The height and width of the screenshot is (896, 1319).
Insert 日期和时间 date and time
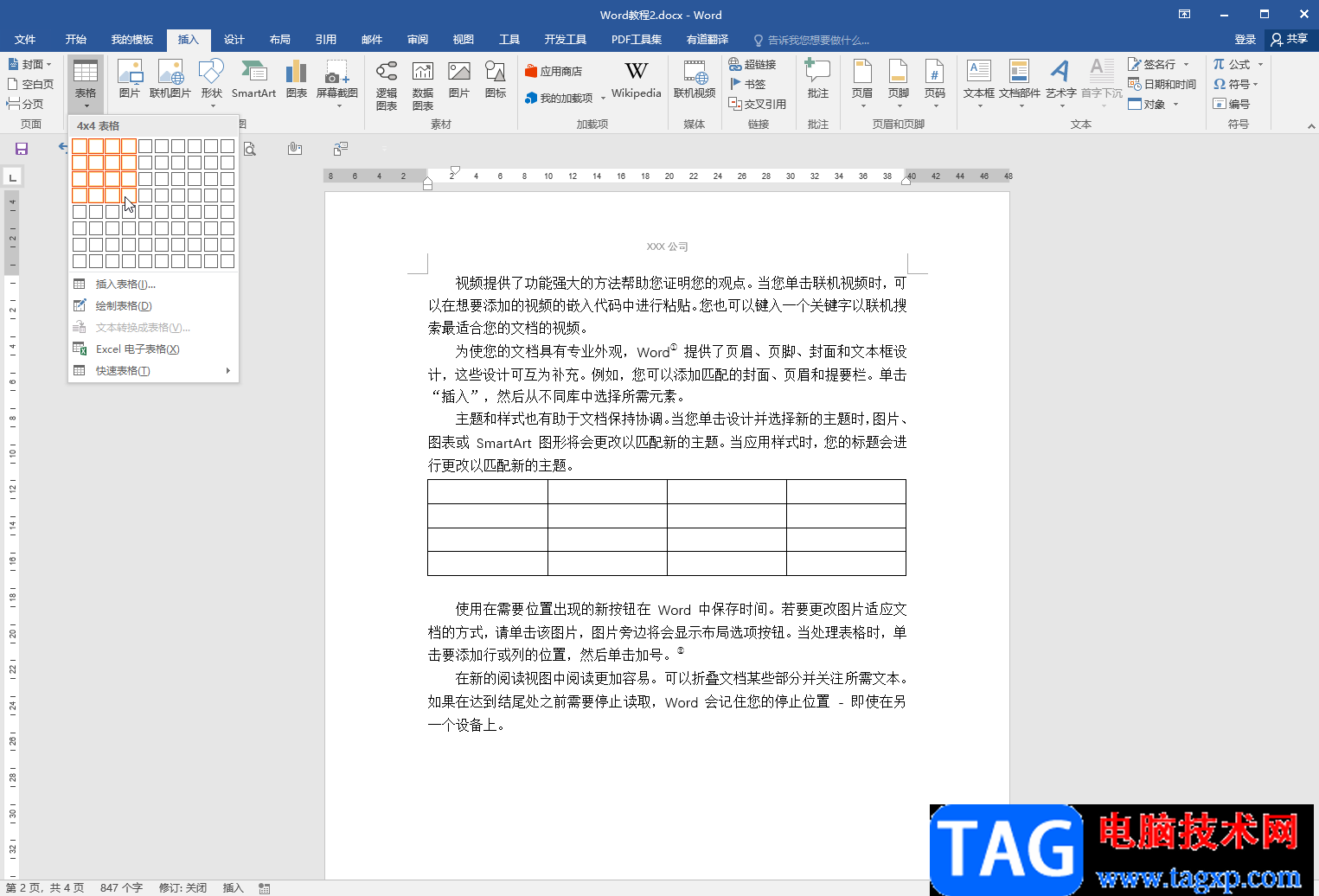[x=1162, y=84]
